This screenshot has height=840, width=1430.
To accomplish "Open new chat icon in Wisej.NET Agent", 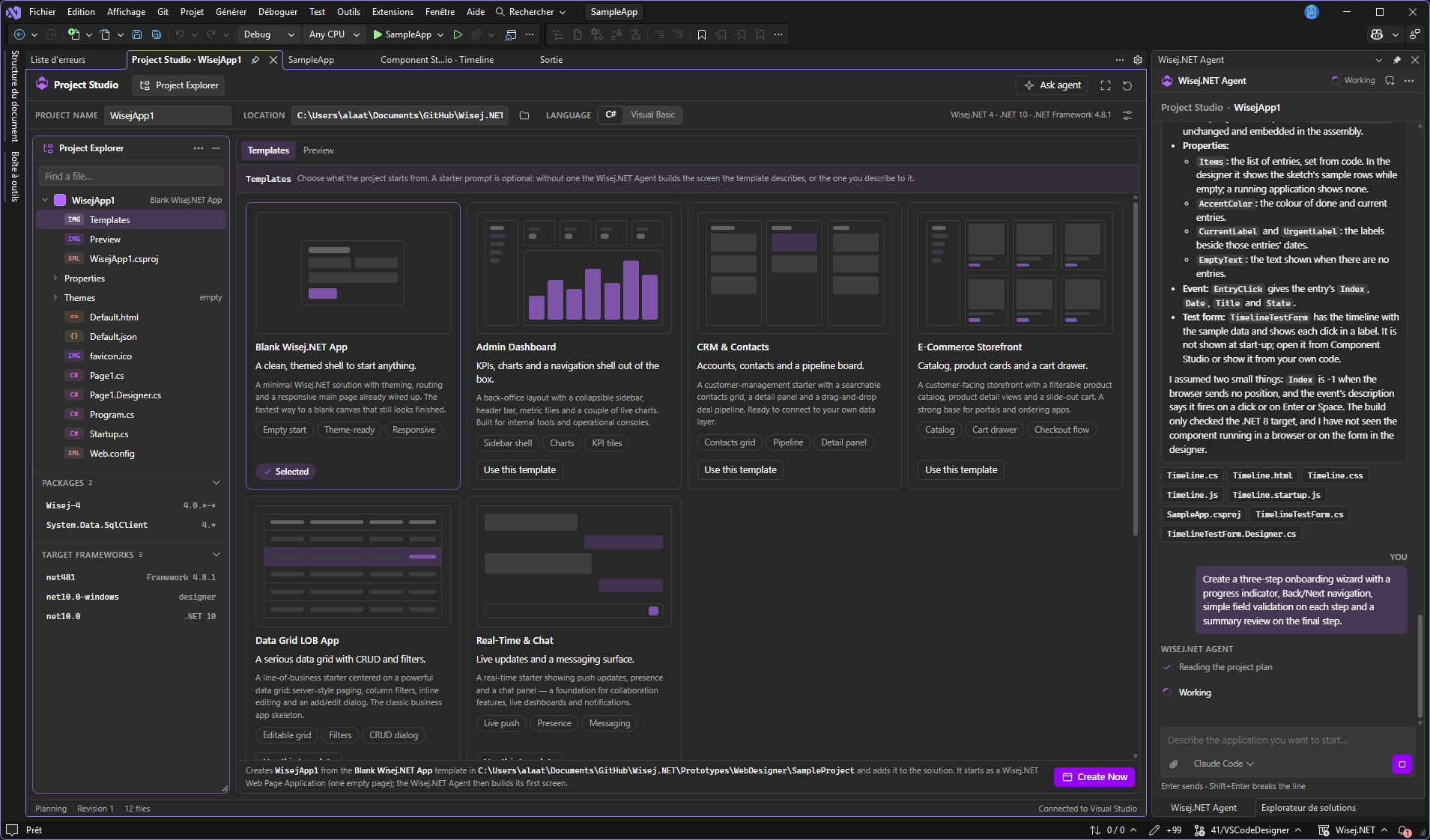I will (1390, 81).
